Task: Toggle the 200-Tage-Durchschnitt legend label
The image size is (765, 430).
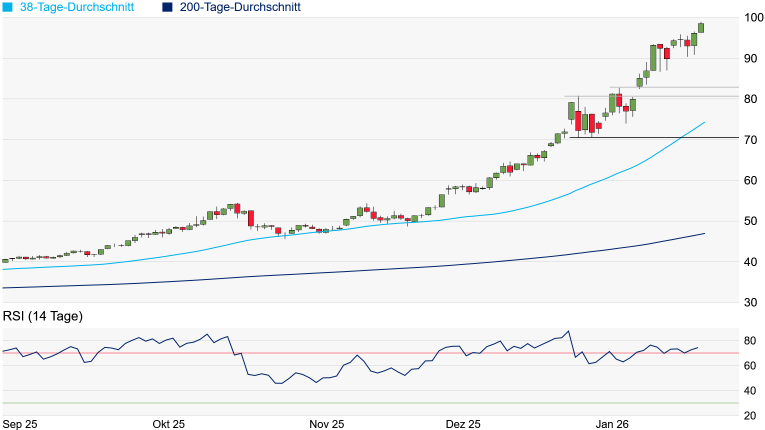Action: pos(239,7)
